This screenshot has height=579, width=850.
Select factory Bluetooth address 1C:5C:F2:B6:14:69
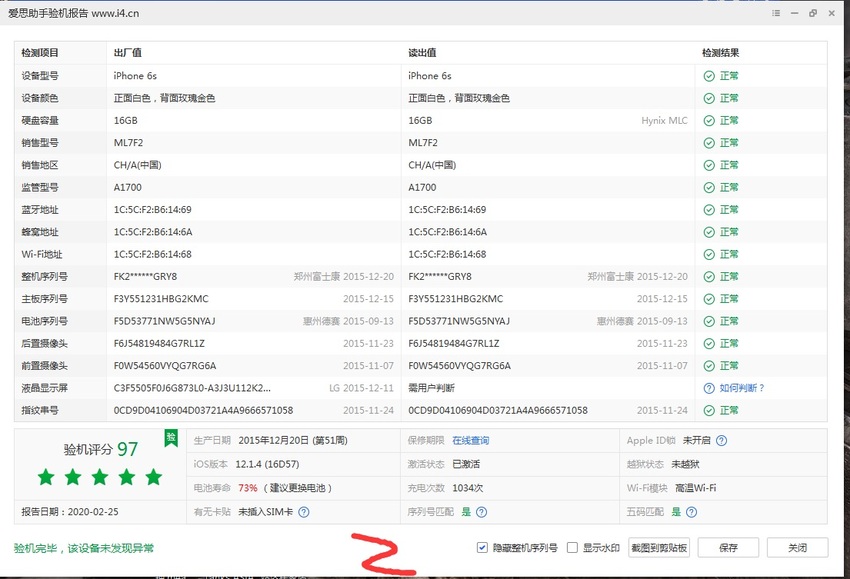152,210
